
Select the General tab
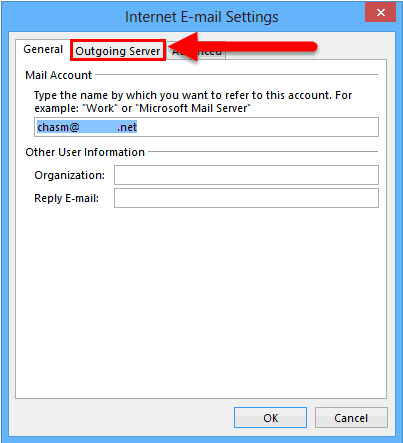pos(43,49)
